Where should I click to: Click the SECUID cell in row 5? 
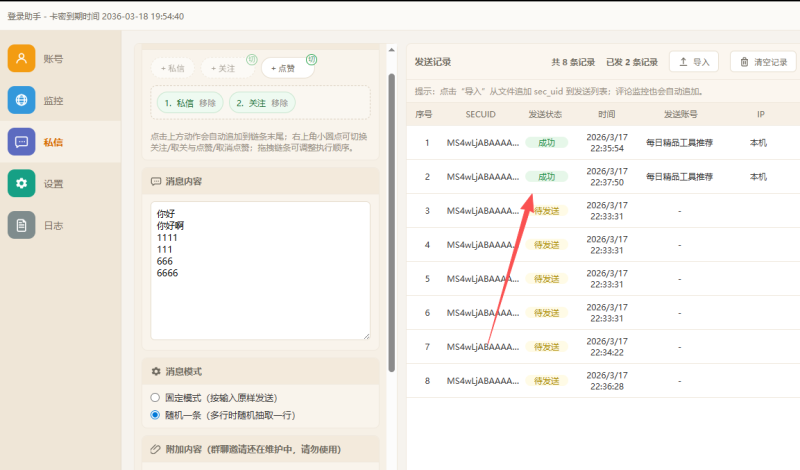pos(483,279)
